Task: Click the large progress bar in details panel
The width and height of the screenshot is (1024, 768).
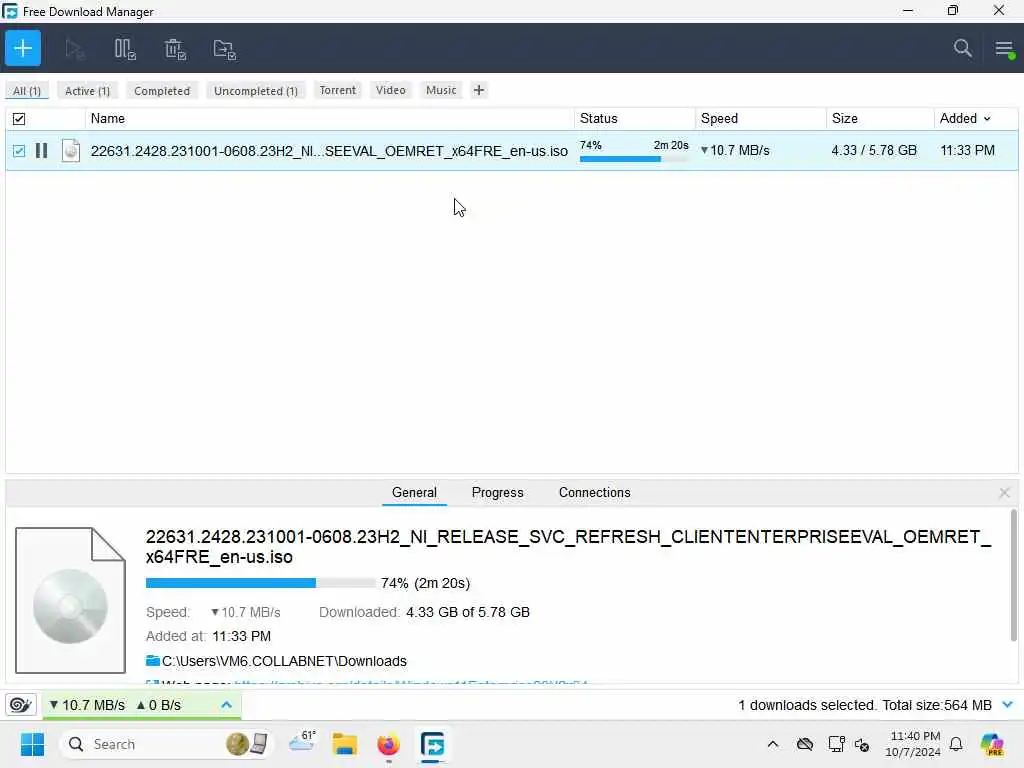Action: (261, 583)
